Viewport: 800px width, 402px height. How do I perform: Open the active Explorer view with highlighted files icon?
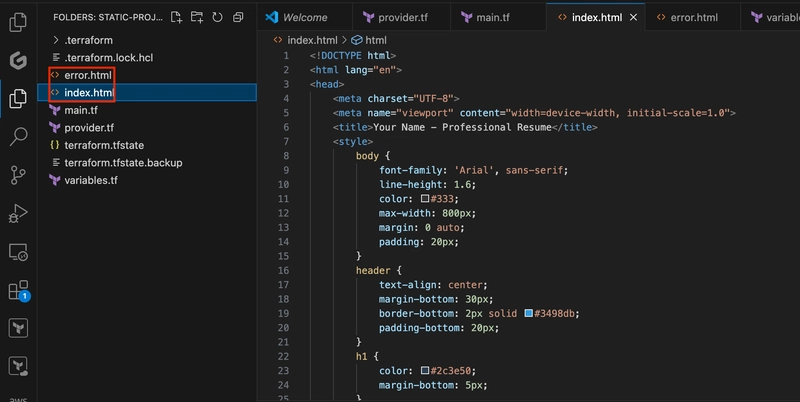[x=18, y=98]
